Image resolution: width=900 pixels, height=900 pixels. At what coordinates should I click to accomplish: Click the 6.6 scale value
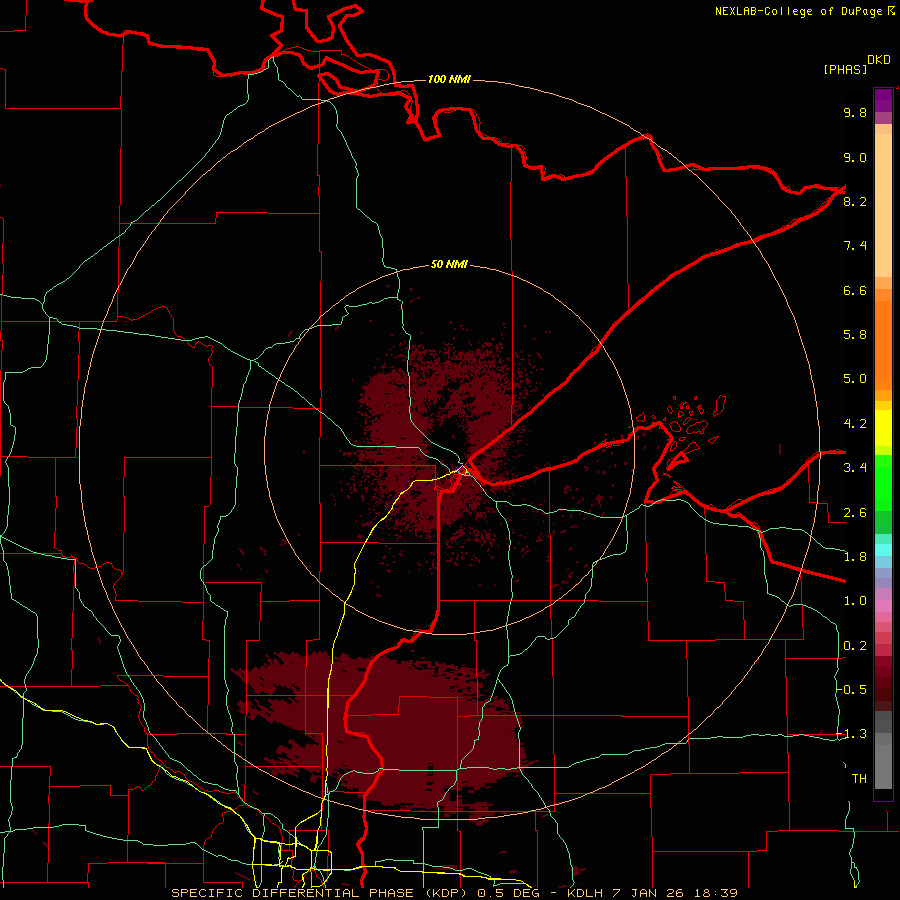pyautogui.click(x=855, y=290)
